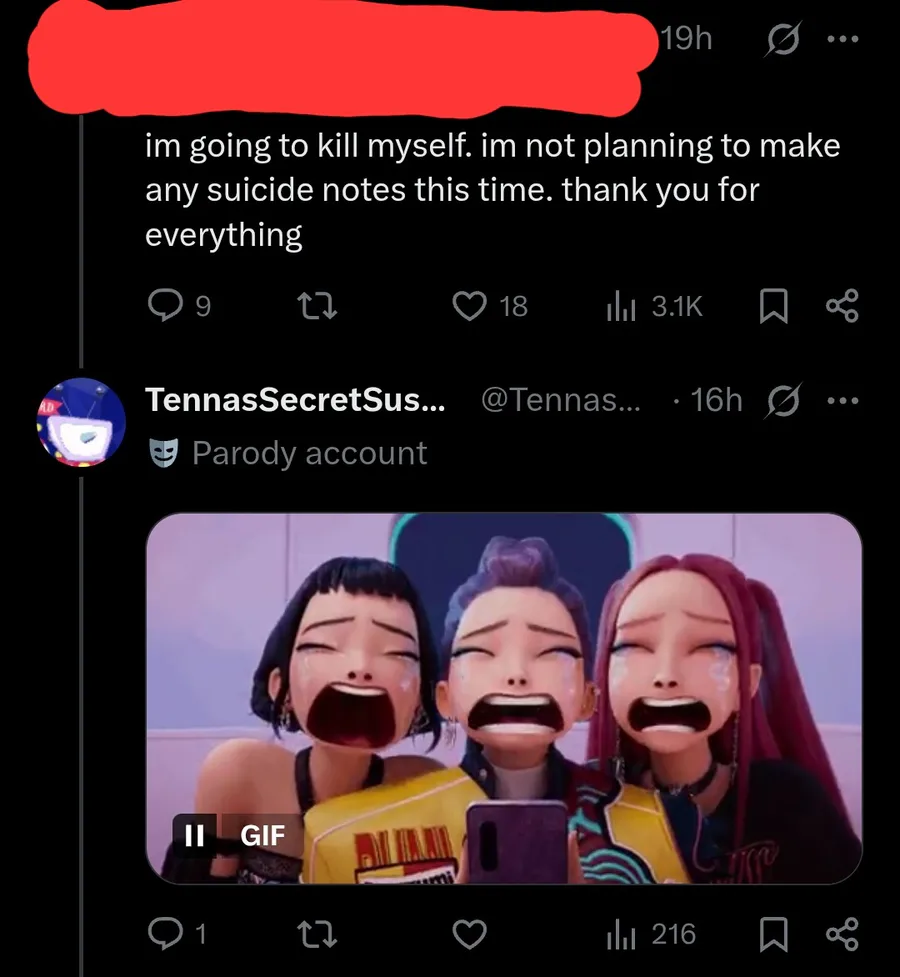
Task: Like the top post with 18 likes
Action: click(470, 306)
